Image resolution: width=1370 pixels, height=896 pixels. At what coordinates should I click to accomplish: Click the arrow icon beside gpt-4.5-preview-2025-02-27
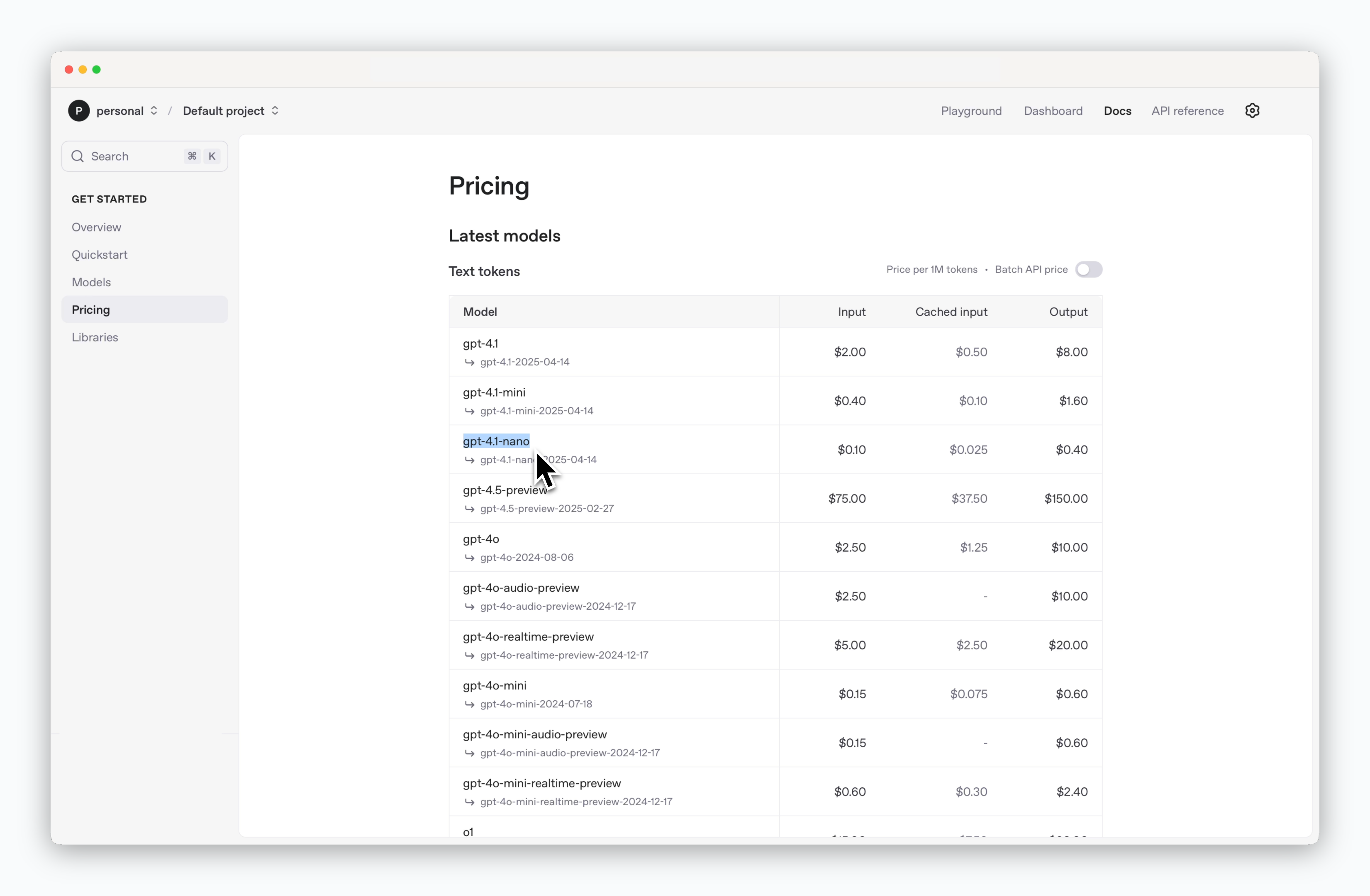point(470,509)
